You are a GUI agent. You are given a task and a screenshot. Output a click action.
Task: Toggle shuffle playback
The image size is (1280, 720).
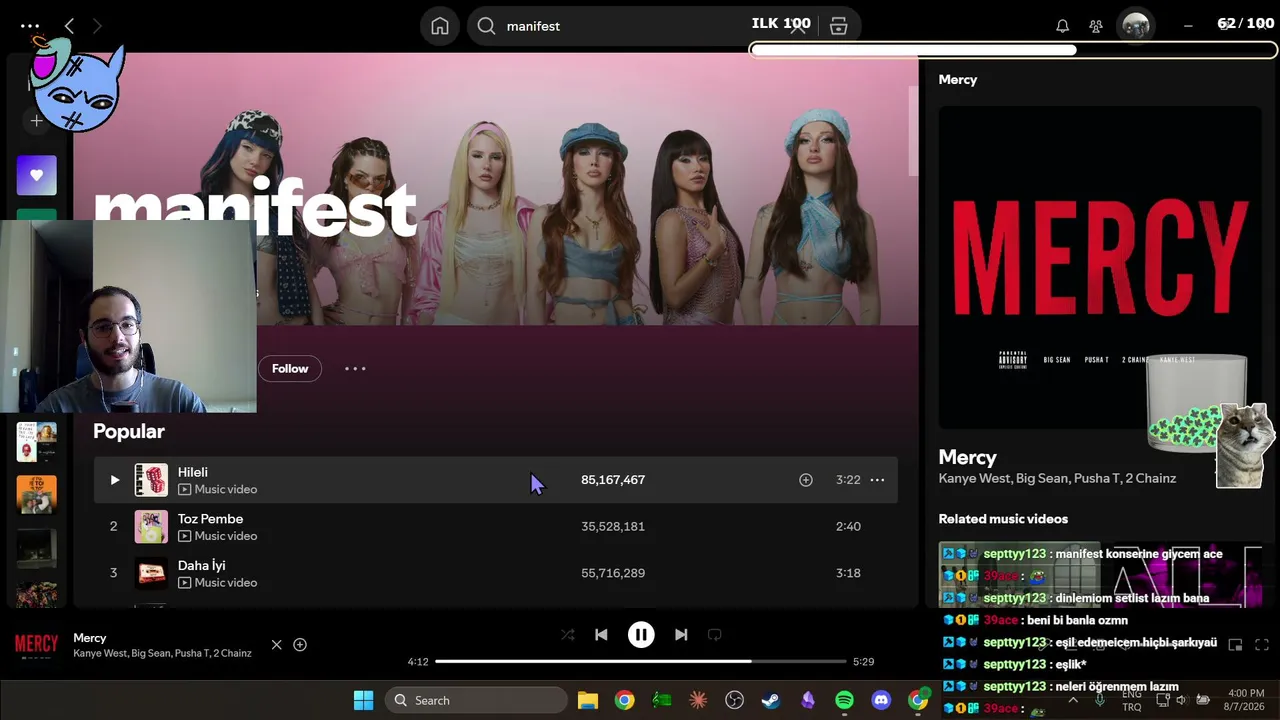click(x=567, y=634)
